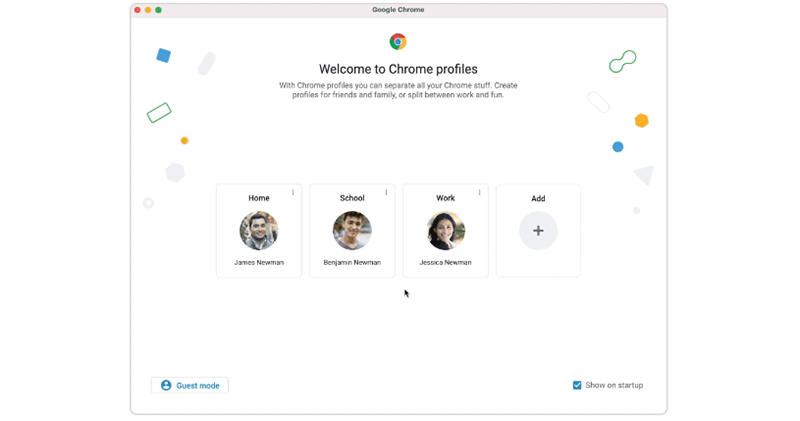Open Benjamin Newman's profile avatar

(352, 231)
